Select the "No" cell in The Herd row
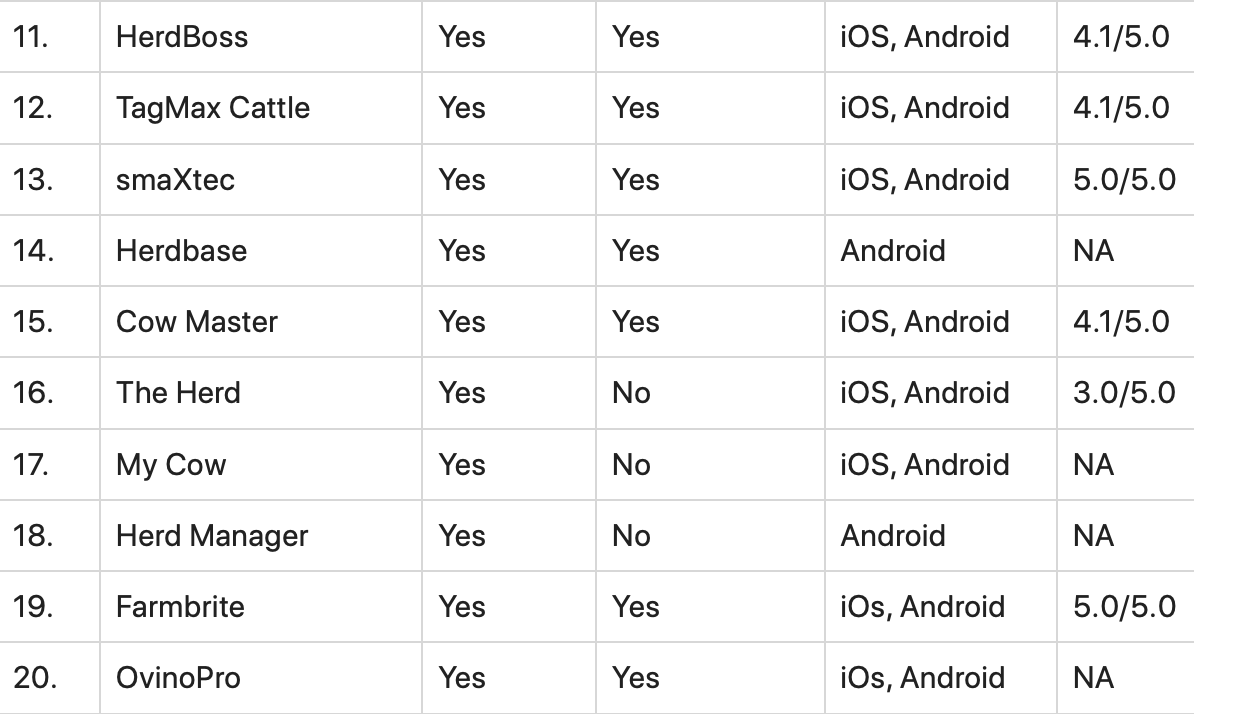1236x716 pixels. click(631, 393)
